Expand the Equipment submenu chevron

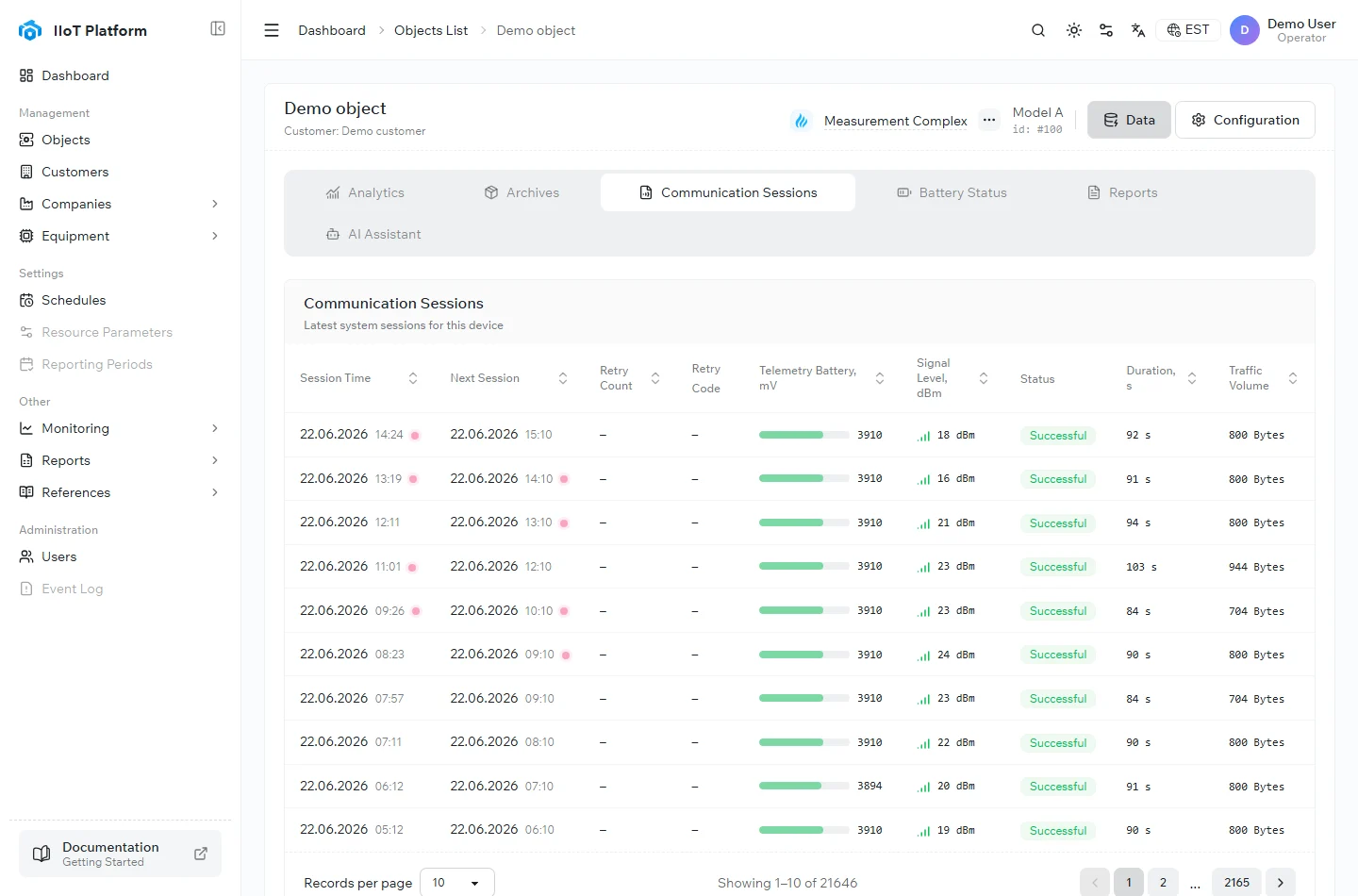pos(215,236)
